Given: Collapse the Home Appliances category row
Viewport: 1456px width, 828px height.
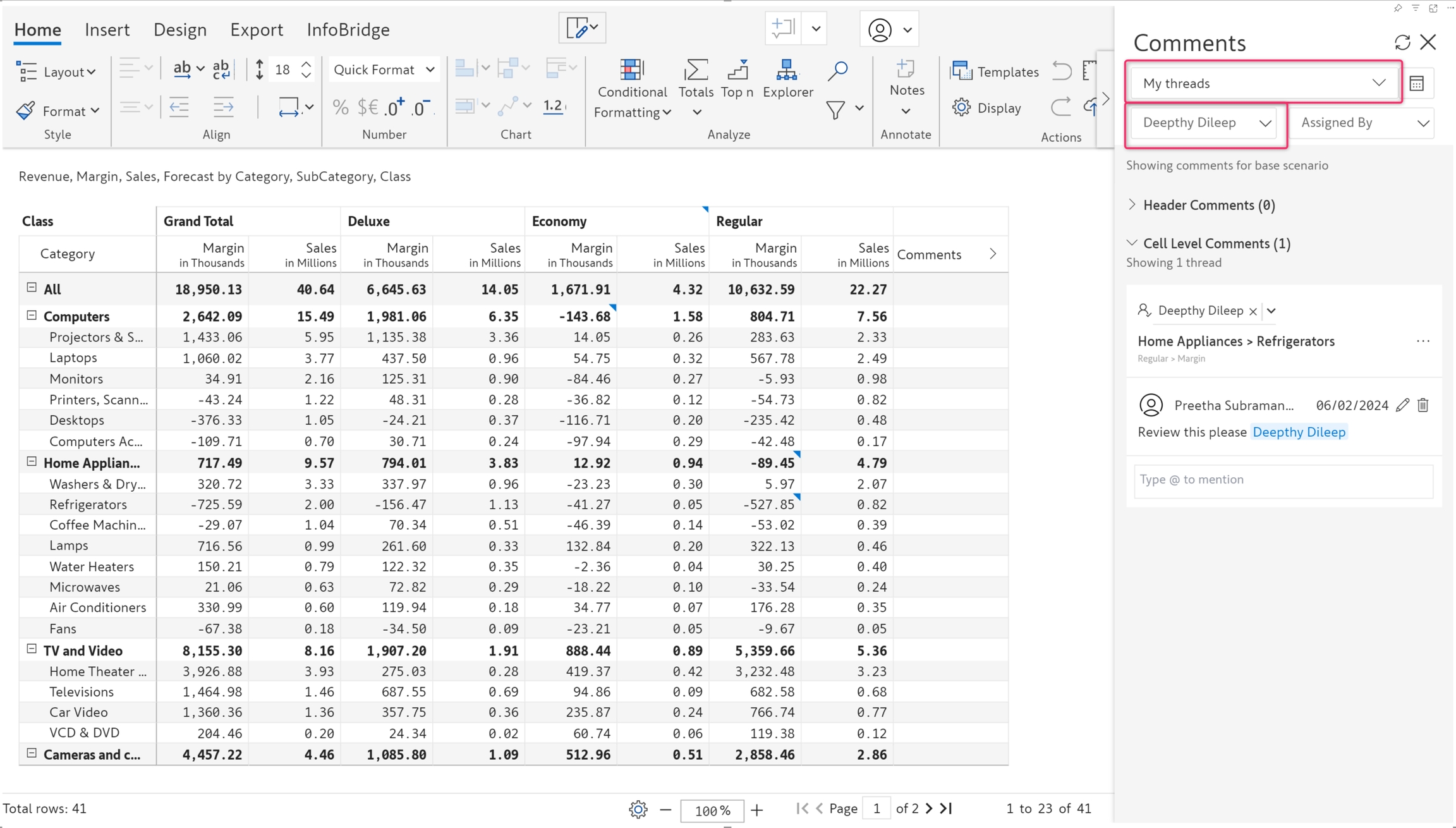Looking at the screenshot, I should point(32,462).
